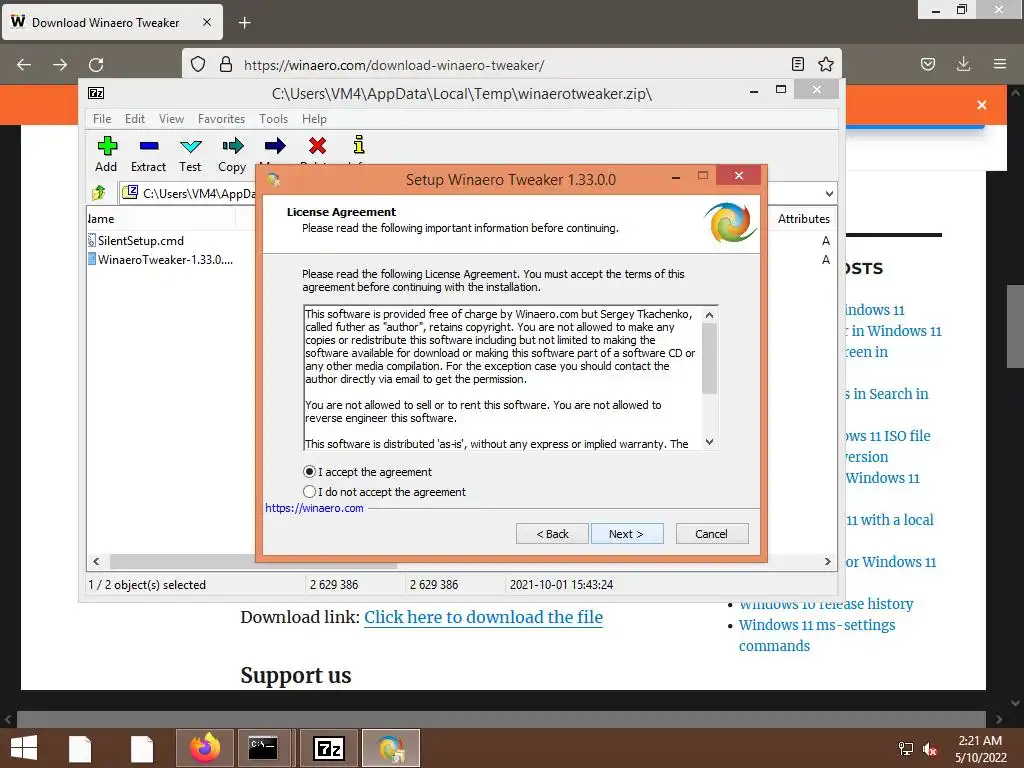
Task: Reload the Winaero page
Action: pos(96,65)
